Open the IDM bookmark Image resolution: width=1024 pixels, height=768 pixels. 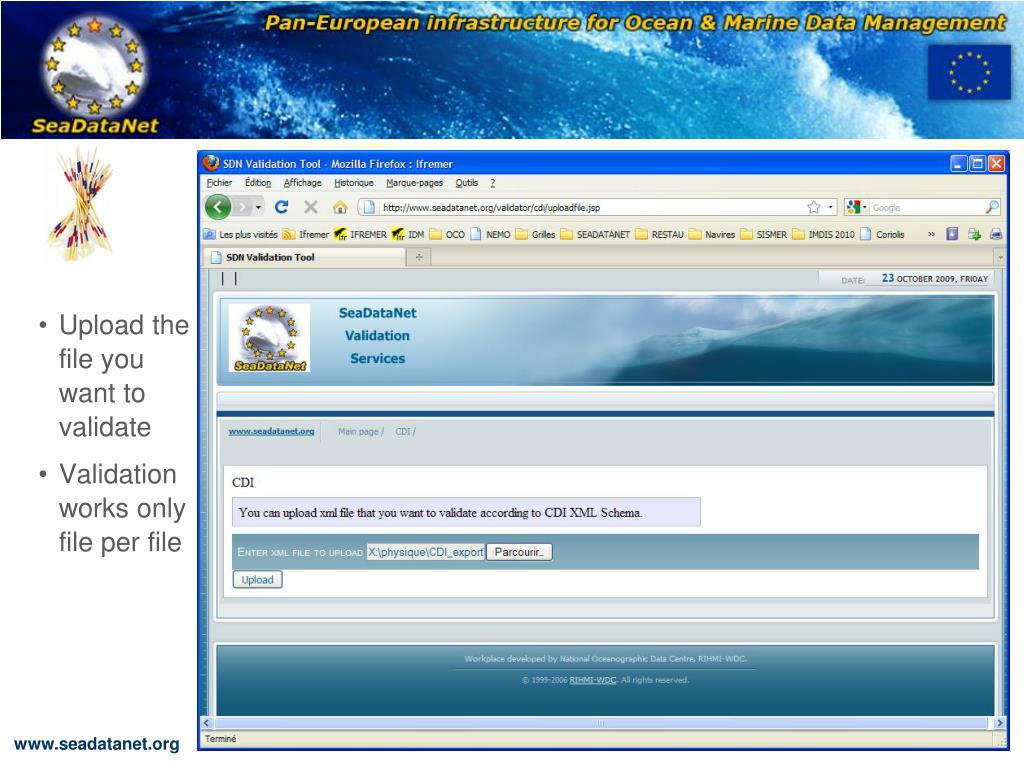[x=408, y=234]
